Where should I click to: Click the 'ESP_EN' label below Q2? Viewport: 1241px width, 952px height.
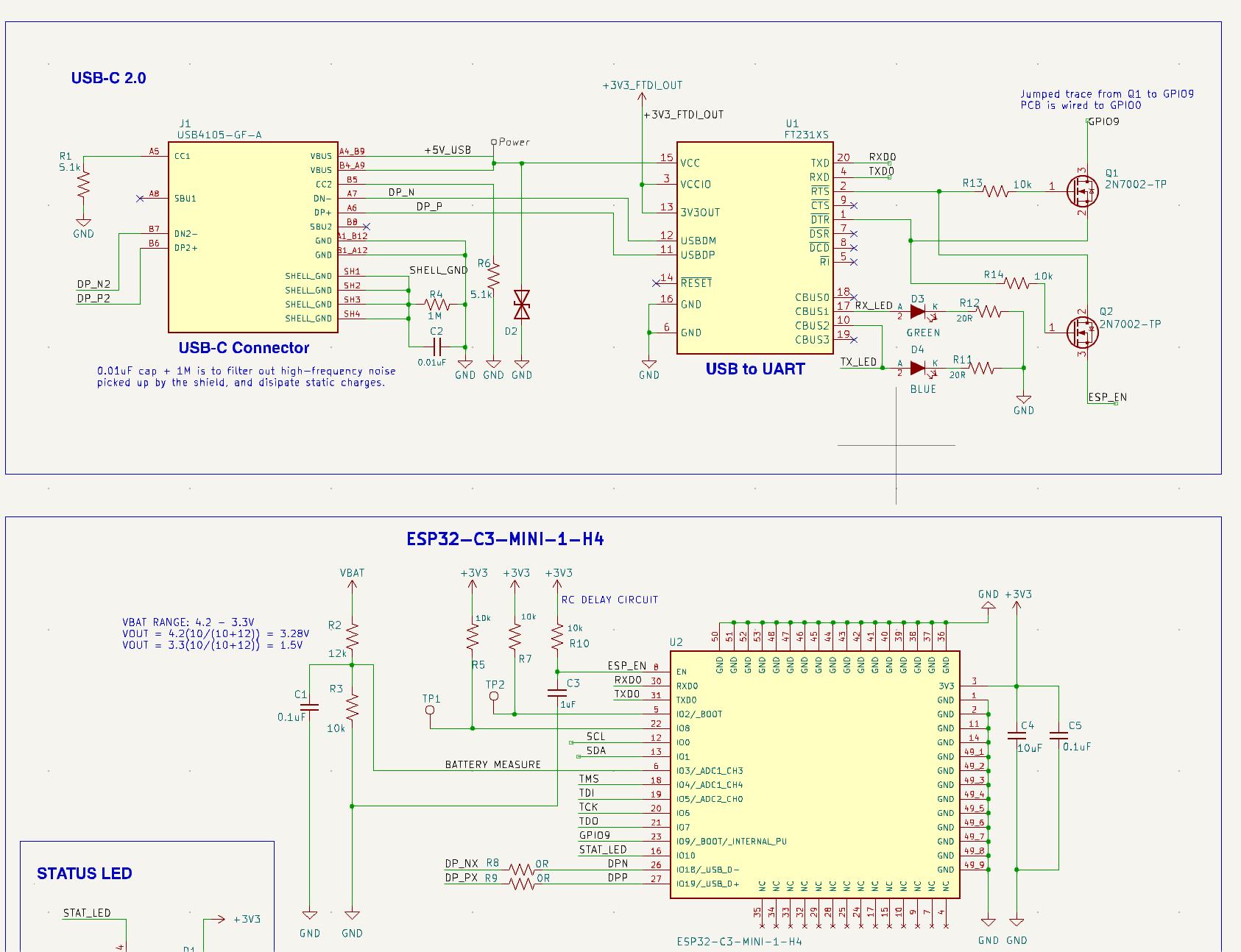(1108, 397)
